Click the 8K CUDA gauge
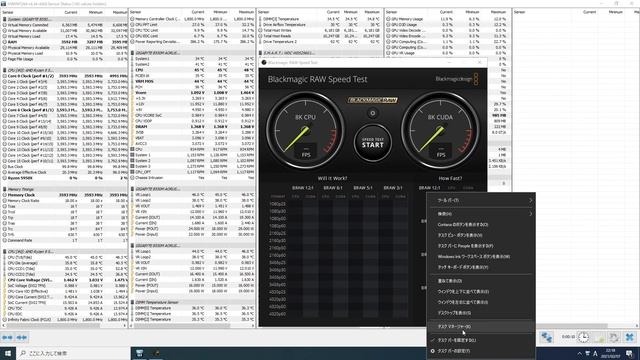This screenshot has height=360, width=640. click(440, 131)
